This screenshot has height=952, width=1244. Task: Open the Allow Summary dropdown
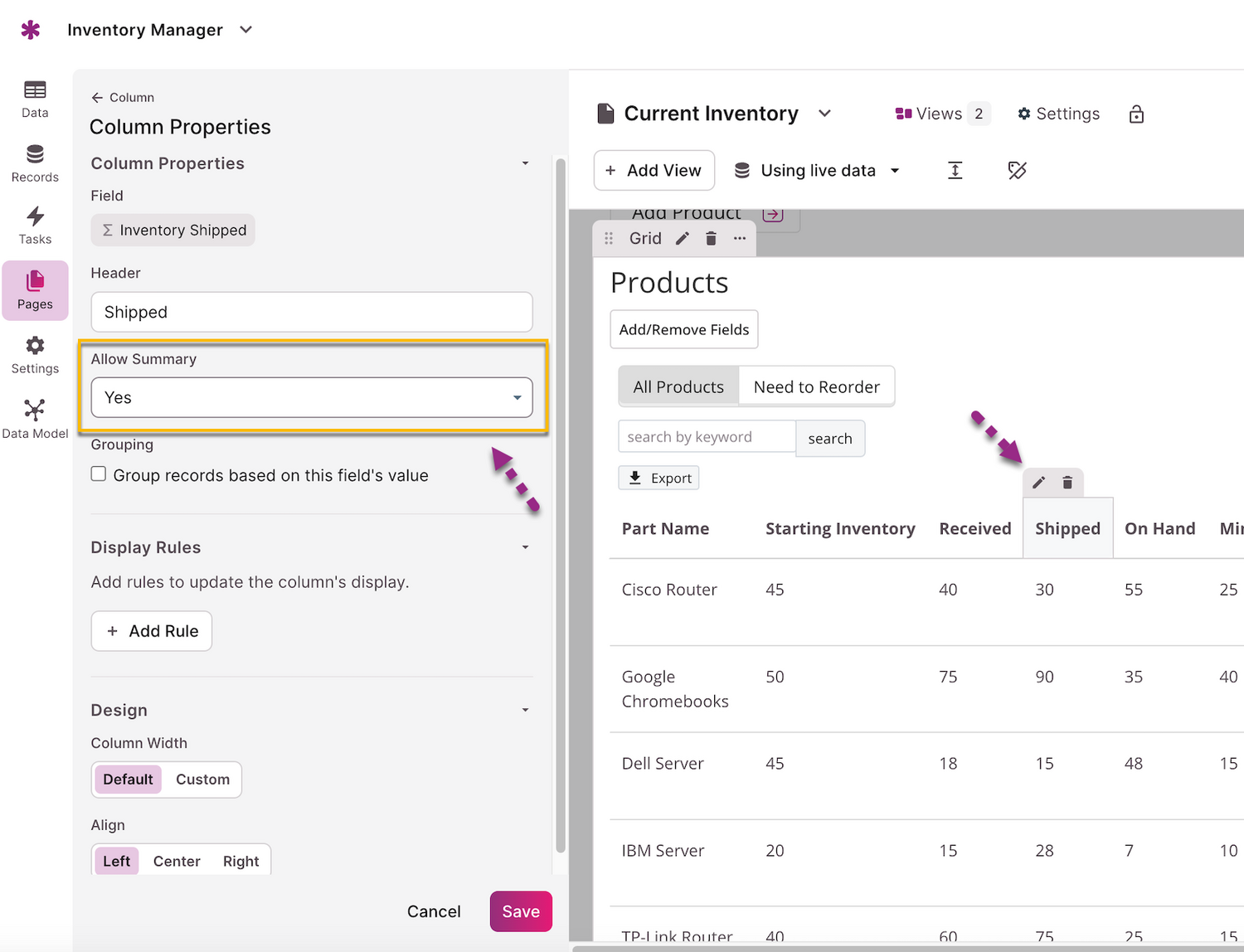point(312,398)
